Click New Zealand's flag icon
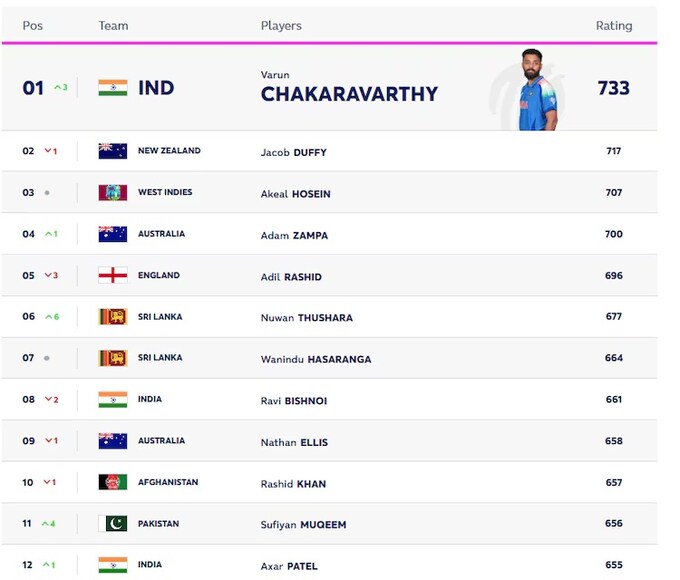Image resolution: width=680 pixels, height=580 pixels. pos(112,151)
